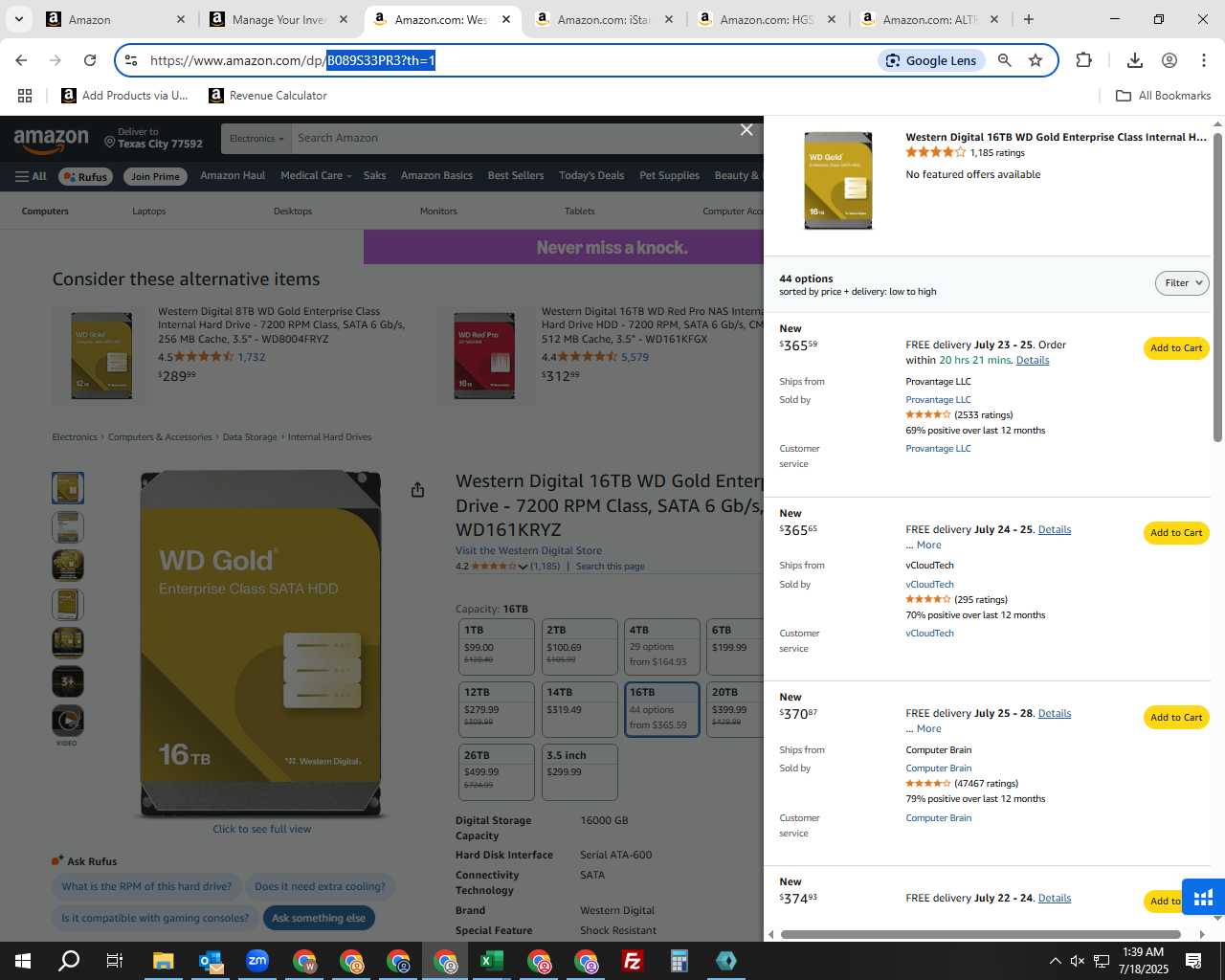Open the All hamburger menu
1225x980 pixels.
(x=31, y=176)
